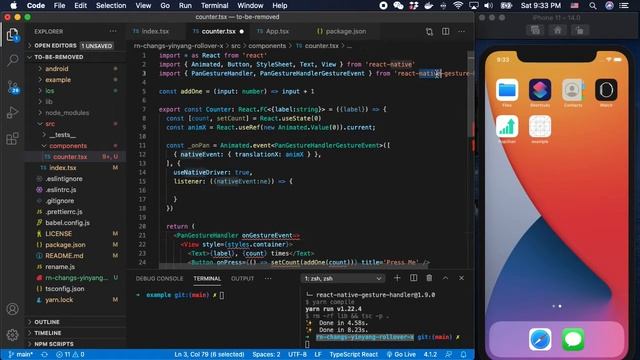This screenshot has height=360, width=640.
Task: Open Messages app in simulator dock
Action: coord(573,339)
